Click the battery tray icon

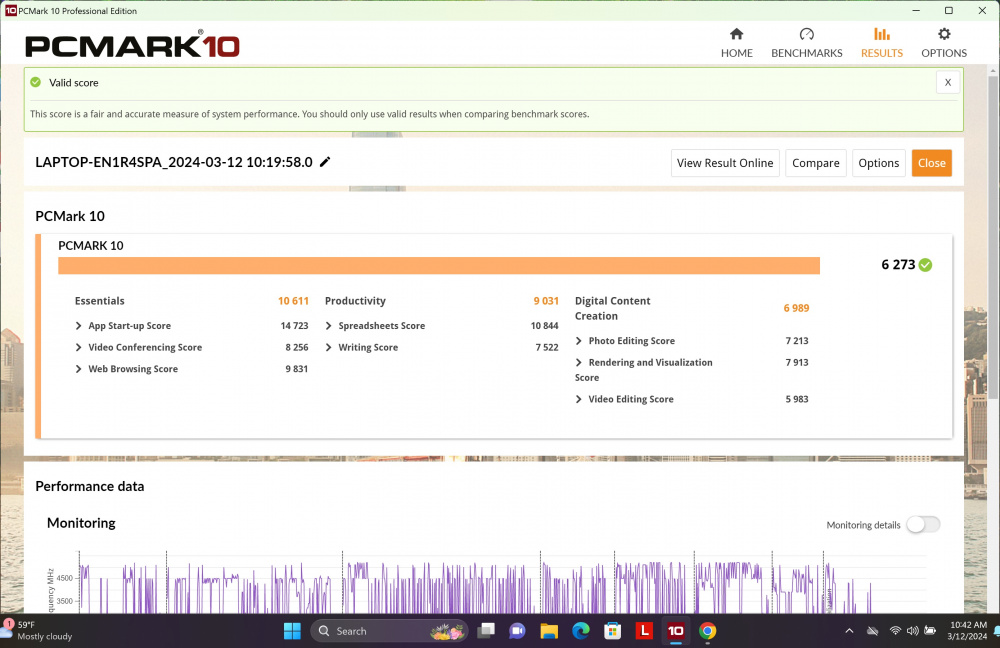(x=930, y=631)
